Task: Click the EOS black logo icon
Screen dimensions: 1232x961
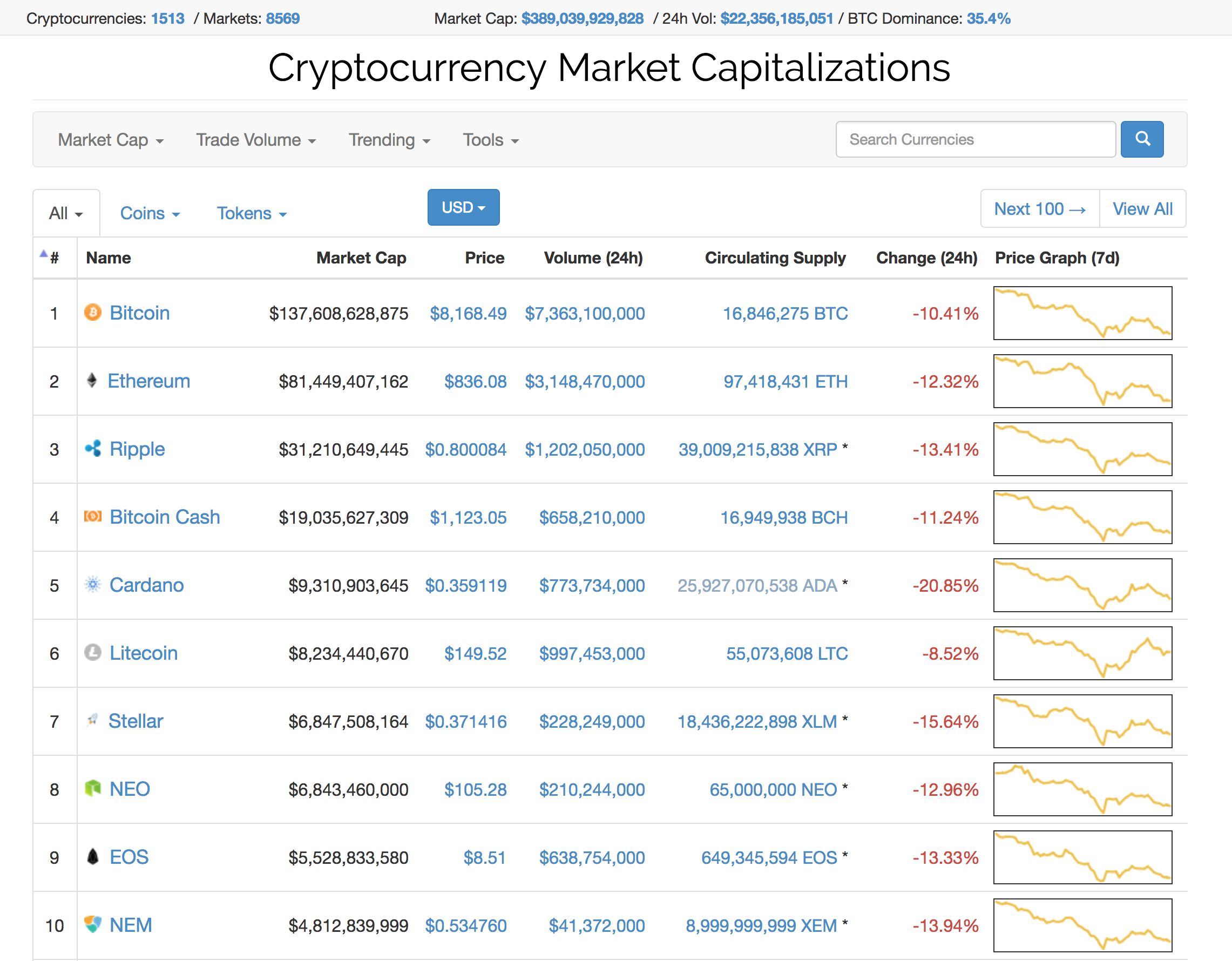Action: point(92,857)
